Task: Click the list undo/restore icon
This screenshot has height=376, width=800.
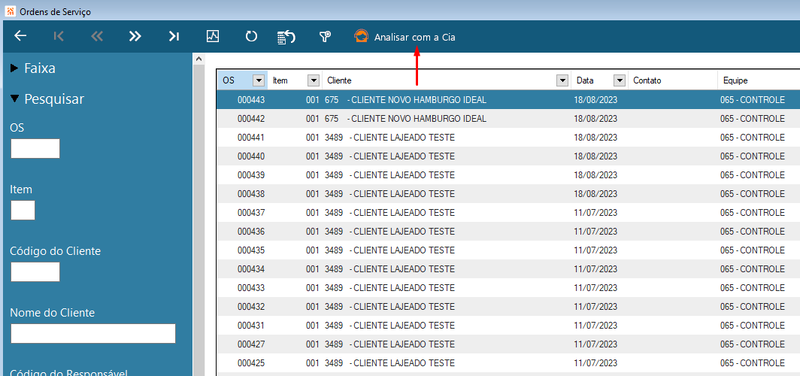Action: click(x=286, y=37)
